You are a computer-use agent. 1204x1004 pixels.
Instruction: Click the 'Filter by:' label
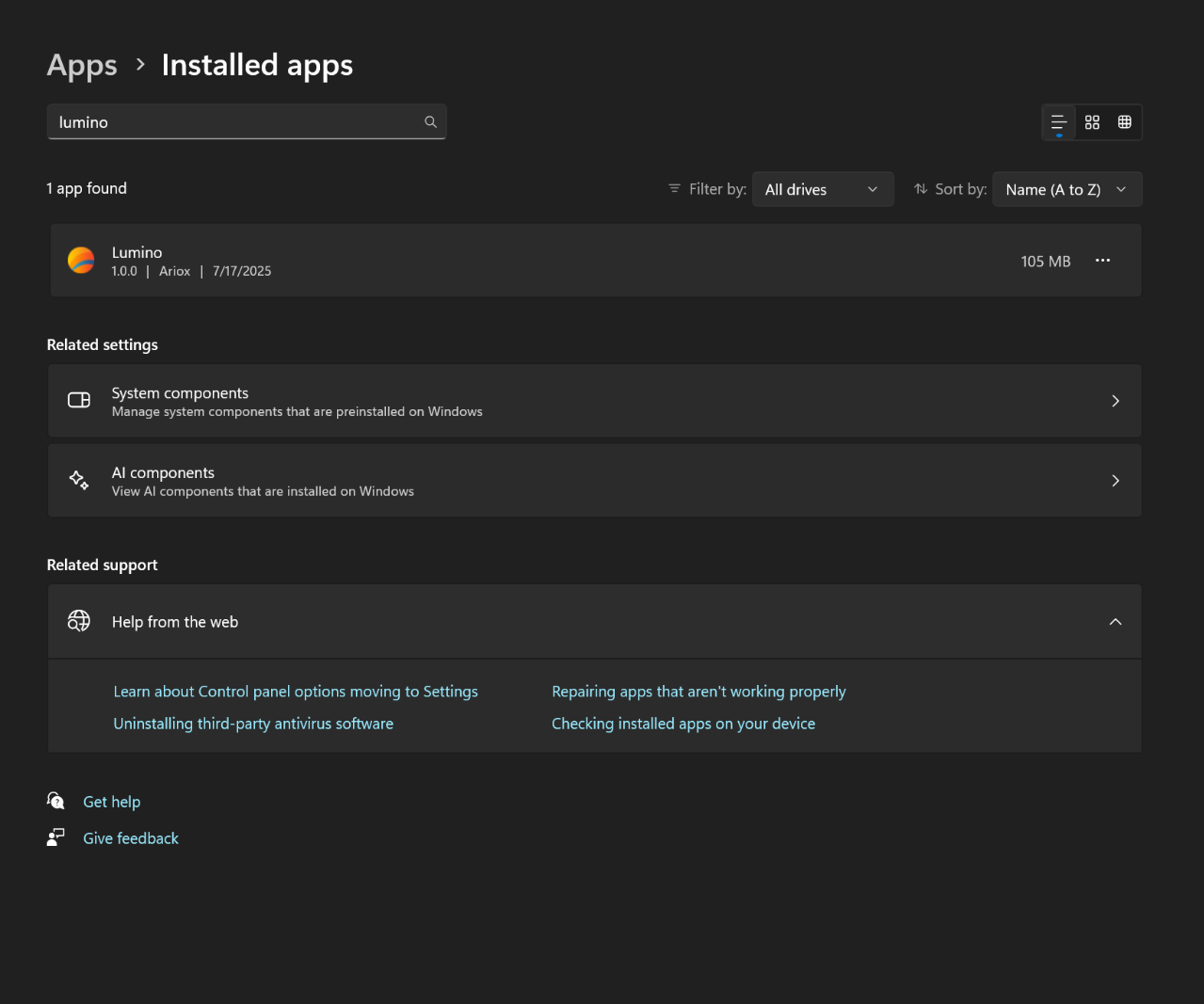[717, 189]
